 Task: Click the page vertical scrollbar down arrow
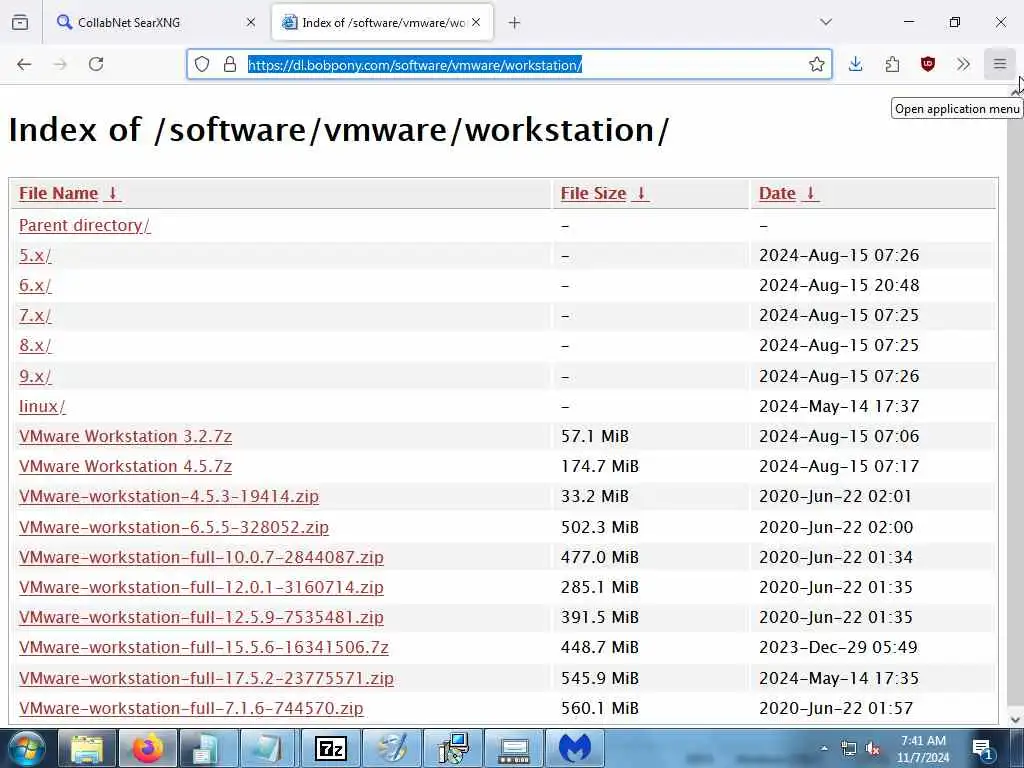[1016, 719]
